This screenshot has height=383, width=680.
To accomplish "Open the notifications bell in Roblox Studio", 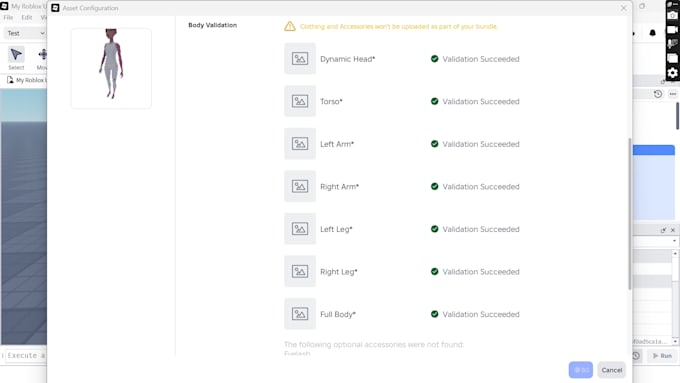I will coord(652,33).
